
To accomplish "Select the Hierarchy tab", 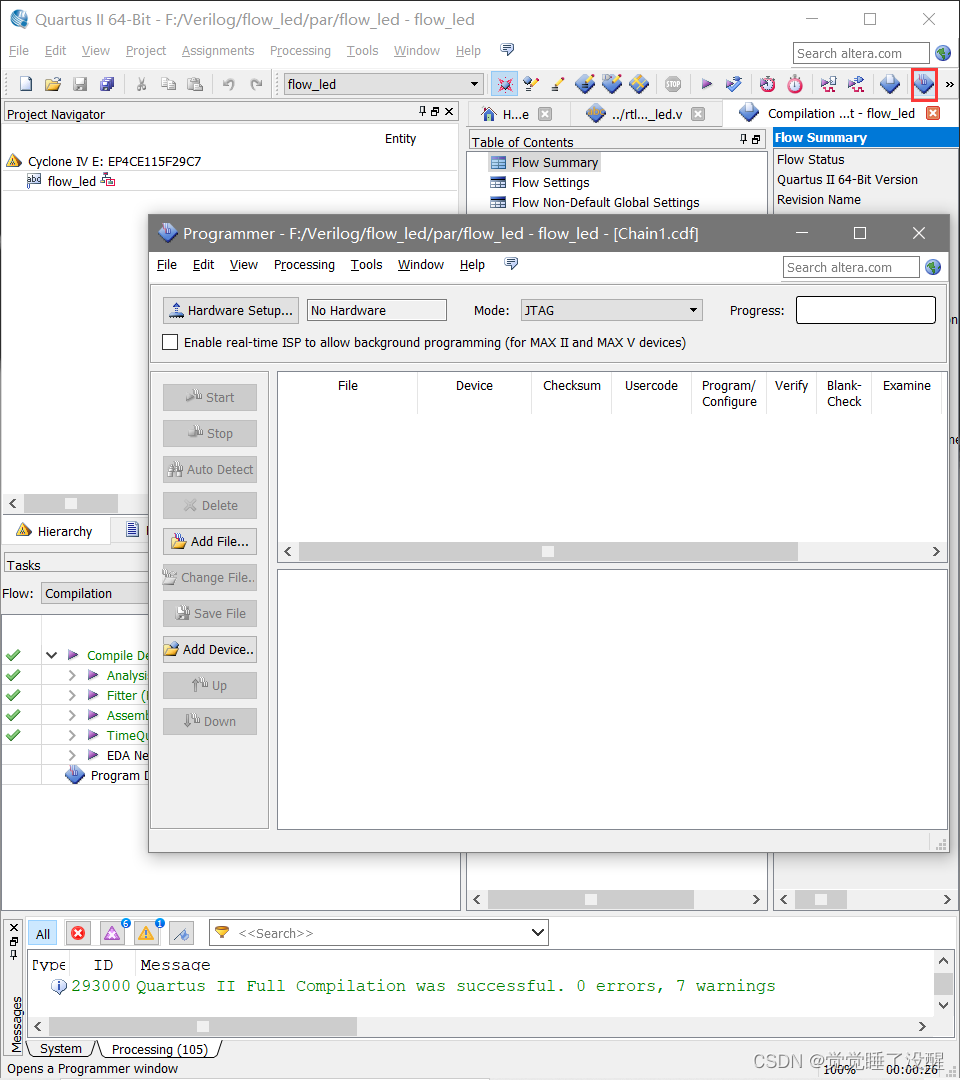I will 55,531.
